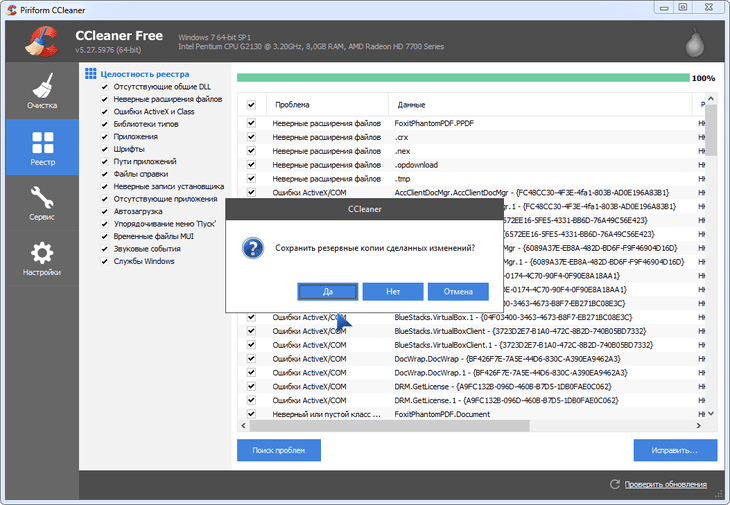Toggle Отсутствующие приложения checkbox
The width and height of the screenshot is (730, 505).
pyautogui.click(x=105, y=199)
